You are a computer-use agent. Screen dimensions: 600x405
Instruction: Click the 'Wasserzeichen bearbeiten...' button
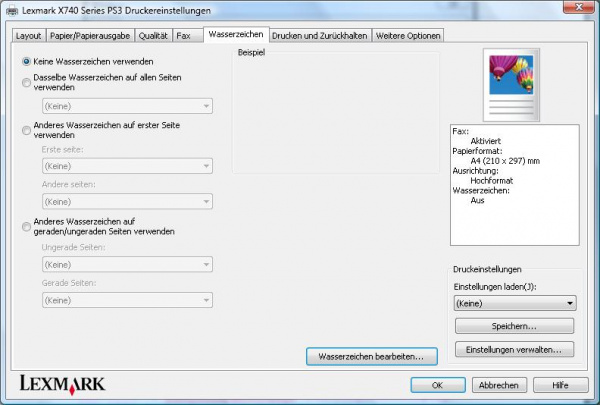371,356
